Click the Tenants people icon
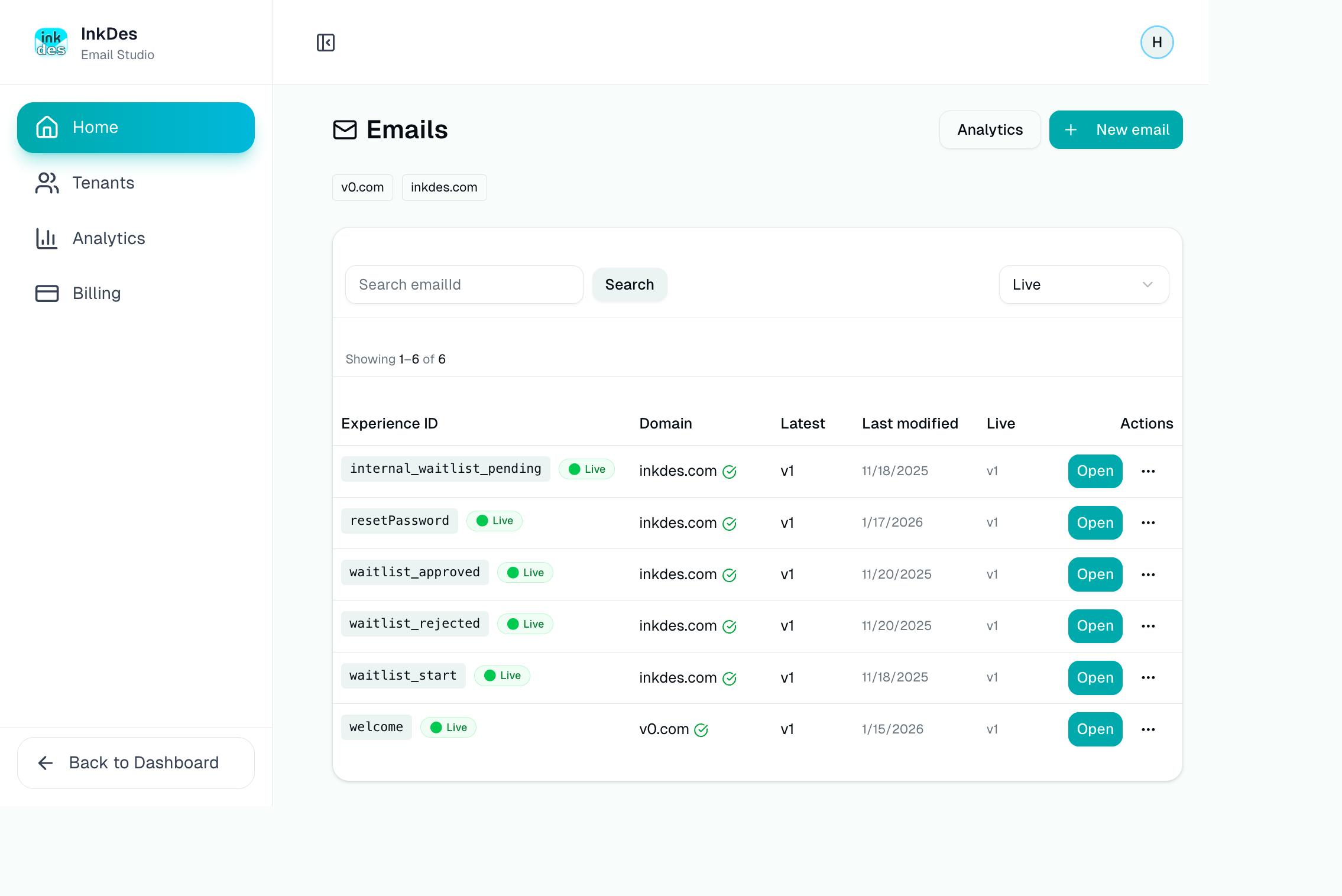Viewport: 1342px width, 896px height. click(46, 183)
